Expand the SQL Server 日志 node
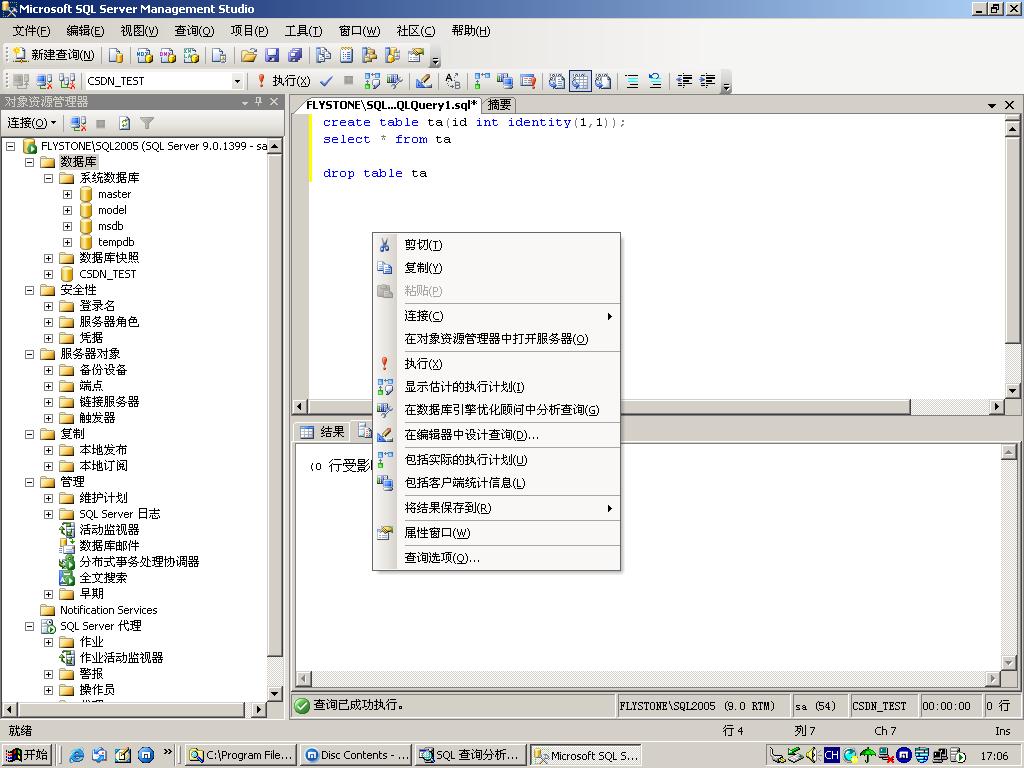 [48, 514]
